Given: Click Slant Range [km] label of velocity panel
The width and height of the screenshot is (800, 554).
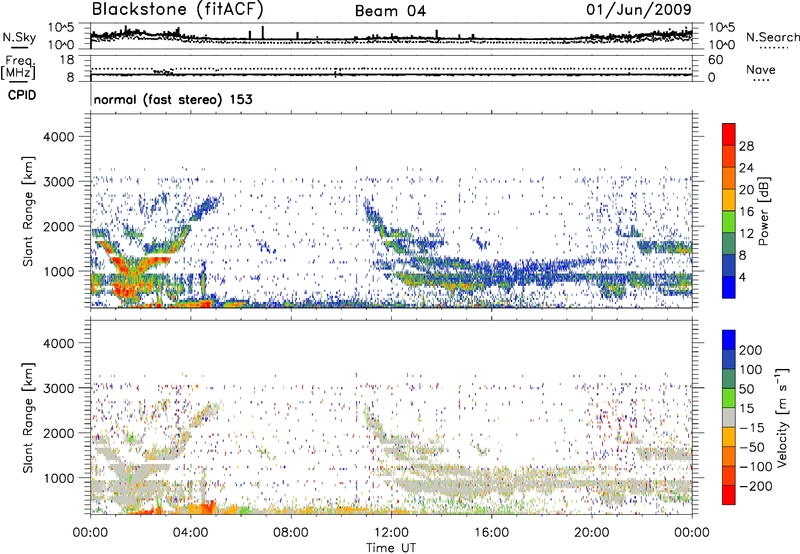Looking at the screenshot, I should tap(28, 417).
